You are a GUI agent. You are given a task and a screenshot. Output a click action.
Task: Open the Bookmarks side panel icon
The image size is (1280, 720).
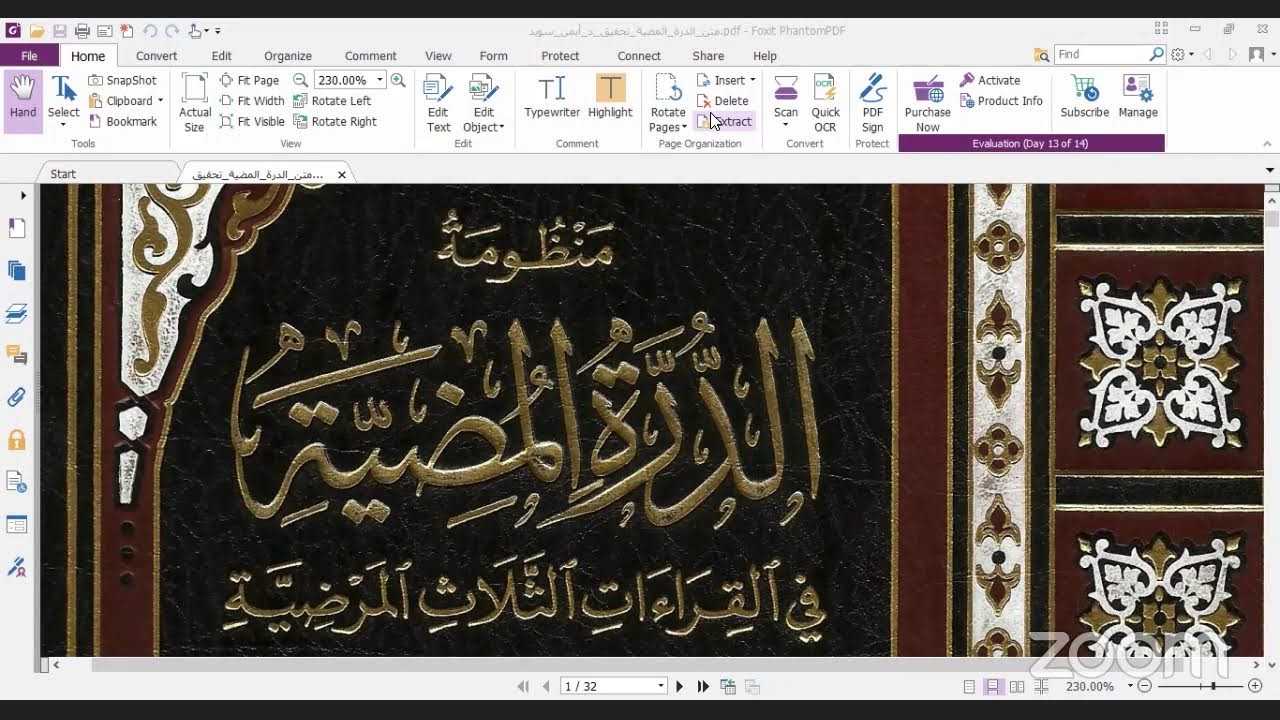coord(17,229)
